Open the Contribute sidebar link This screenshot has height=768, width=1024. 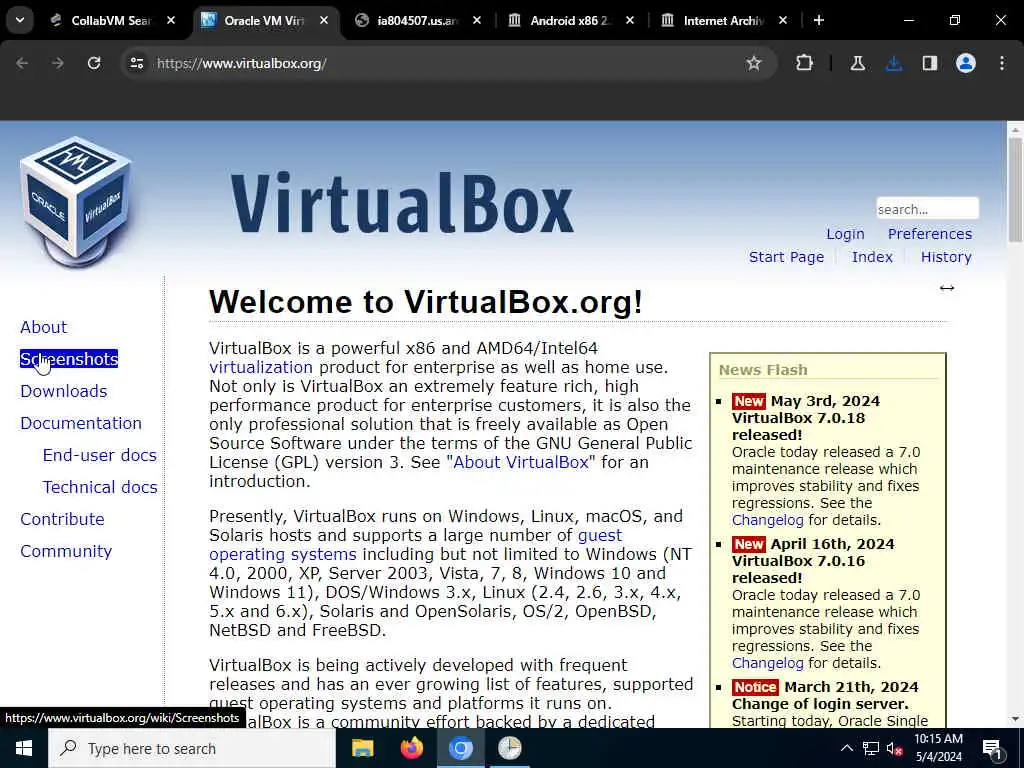62,519
